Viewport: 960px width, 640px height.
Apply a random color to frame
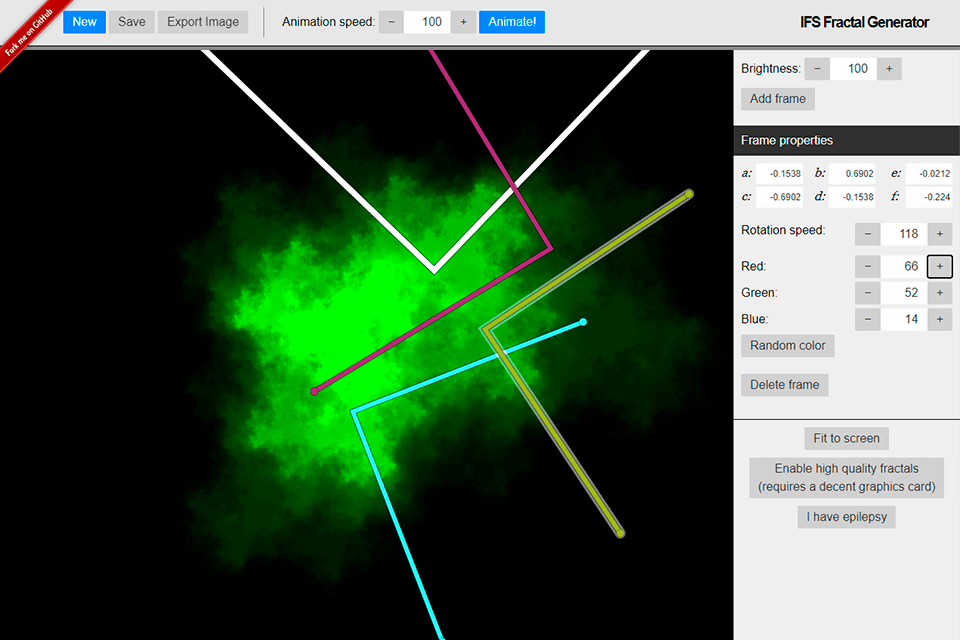(x=787, y=346)
